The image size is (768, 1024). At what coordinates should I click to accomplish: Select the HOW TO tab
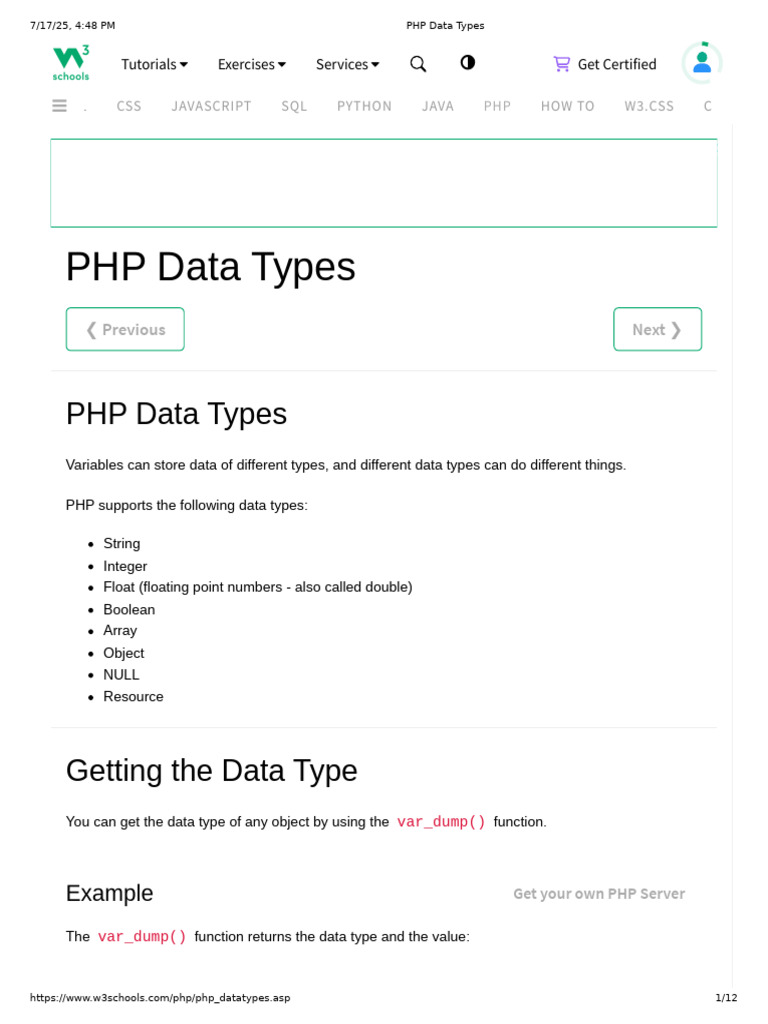(x=567, y=106)
